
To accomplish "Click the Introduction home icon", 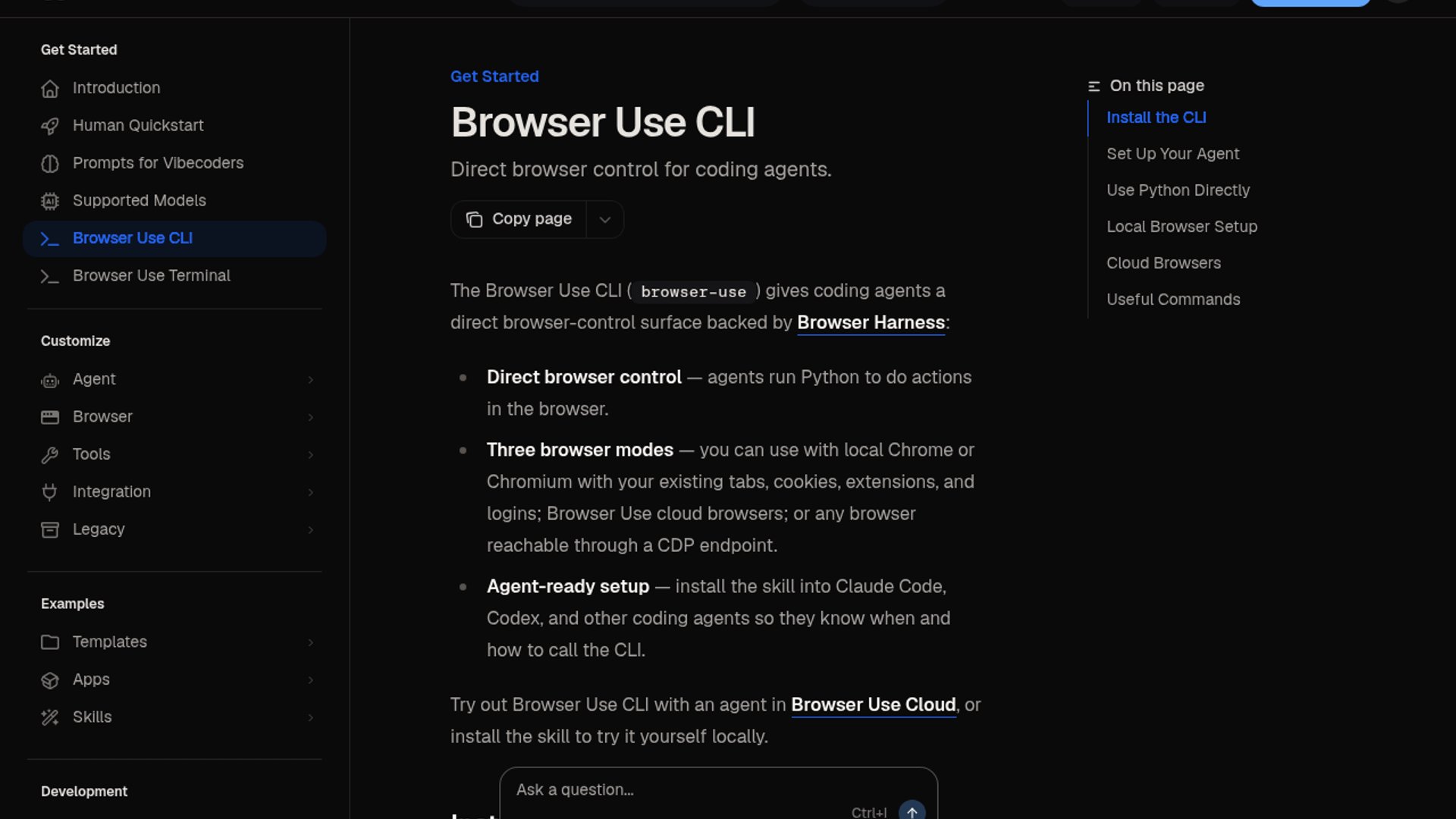I will pyautogui.click(x=50, y=89).
